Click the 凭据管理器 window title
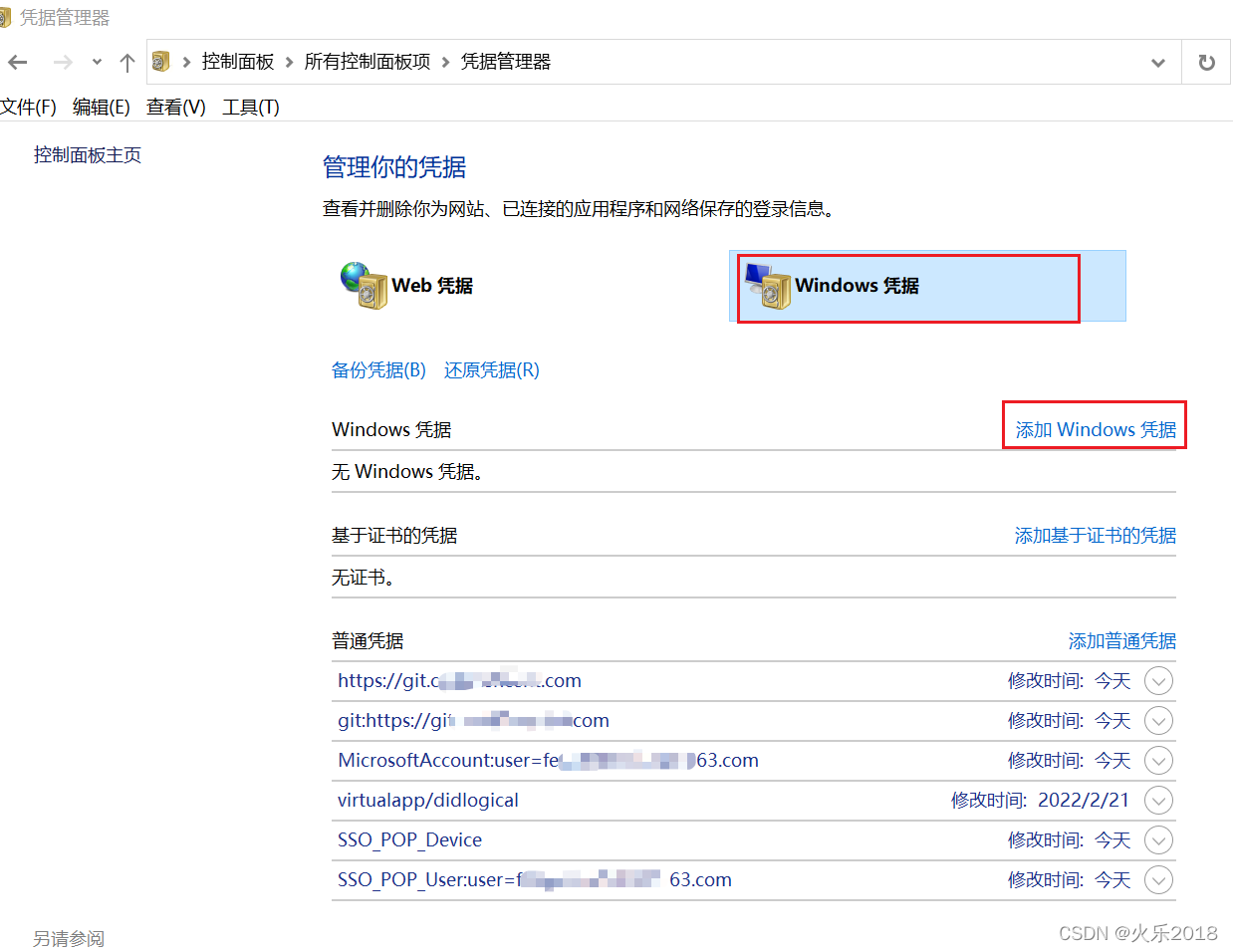The width and height of the screenshot is (1233, 952). tap(65, 18)
